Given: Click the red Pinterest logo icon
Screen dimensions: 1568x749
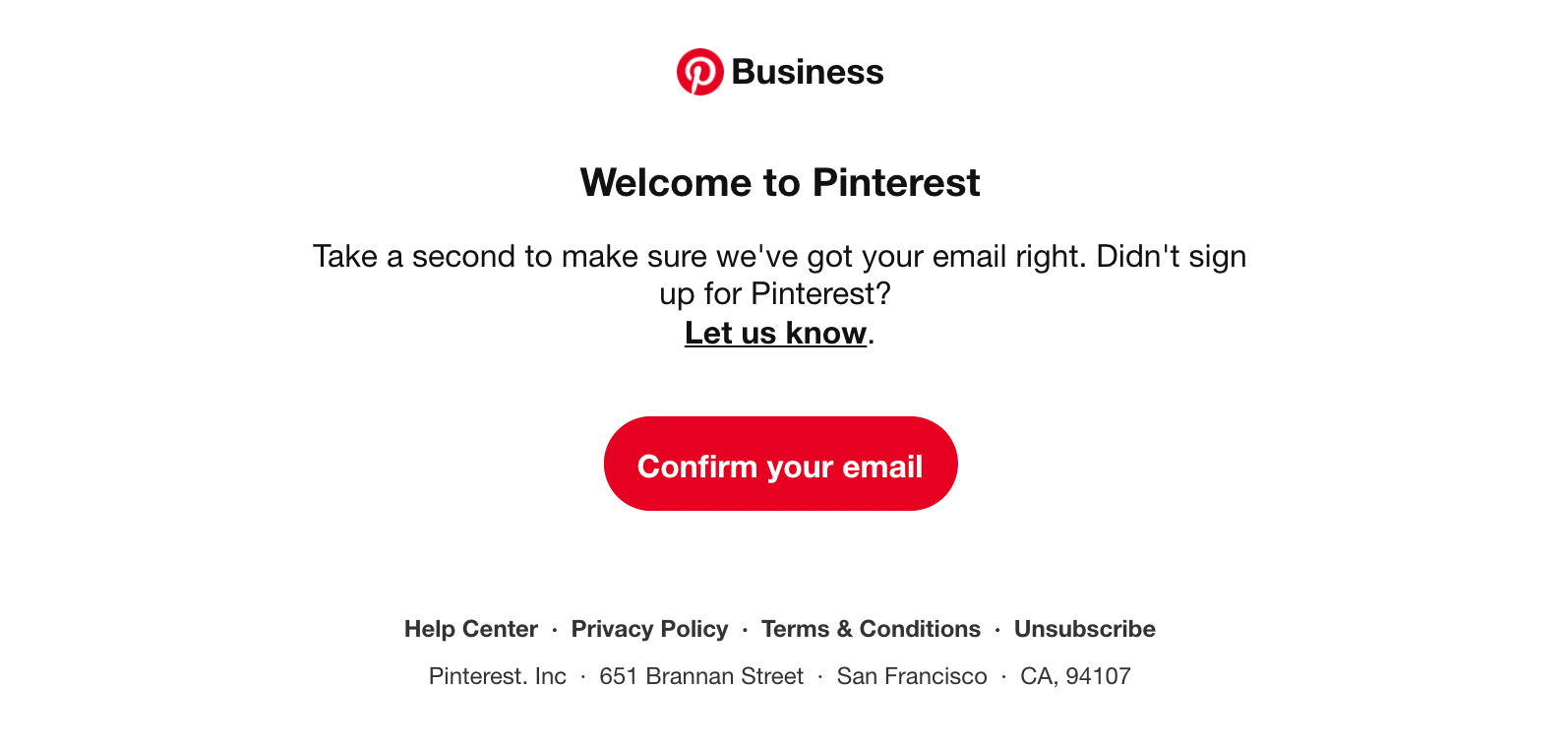Looking at the screenshot, I should pyautogui.click(x=699, y=72).
